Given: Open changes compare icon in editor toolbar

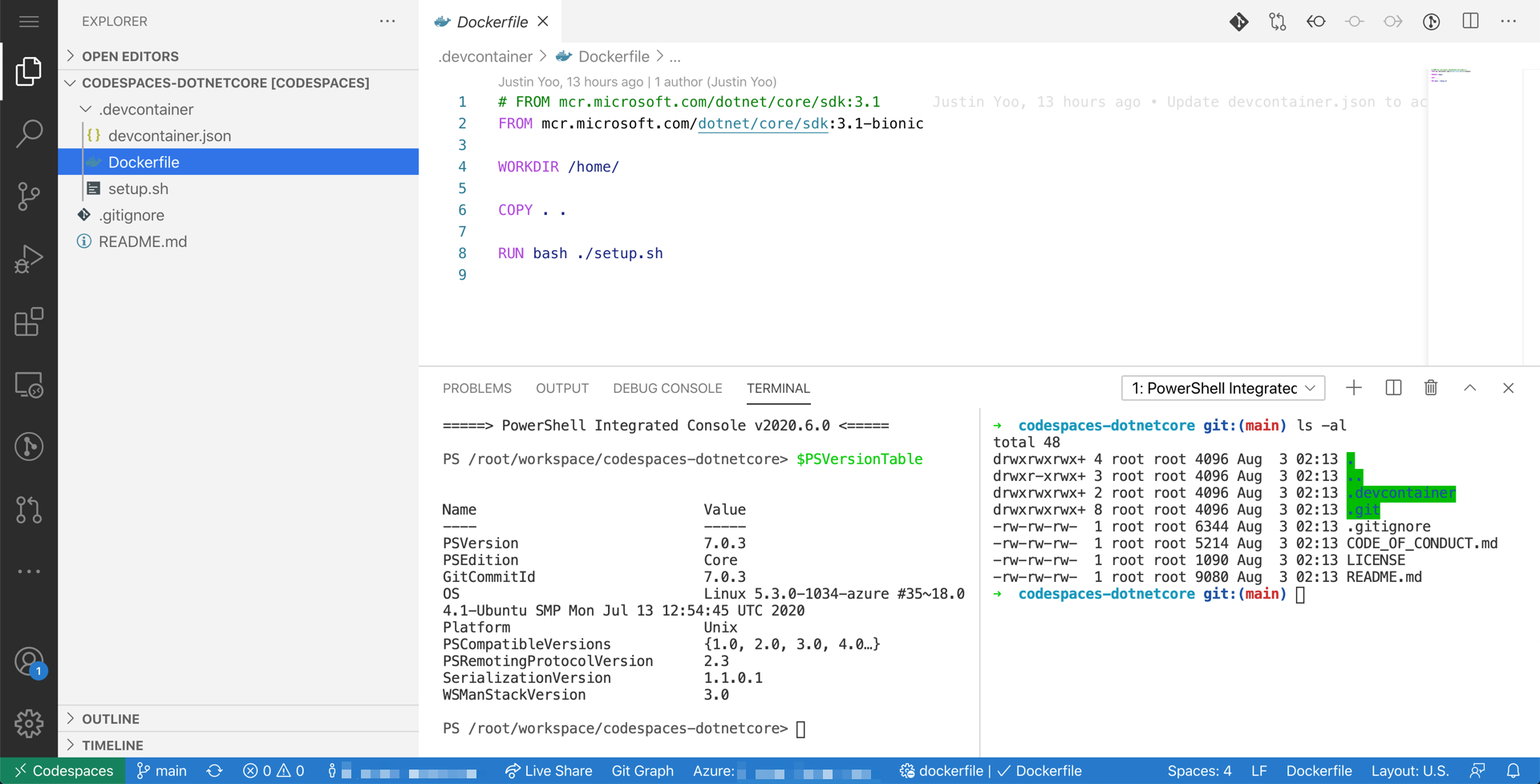Looking at the screenshot, I should click(1278, 22).
